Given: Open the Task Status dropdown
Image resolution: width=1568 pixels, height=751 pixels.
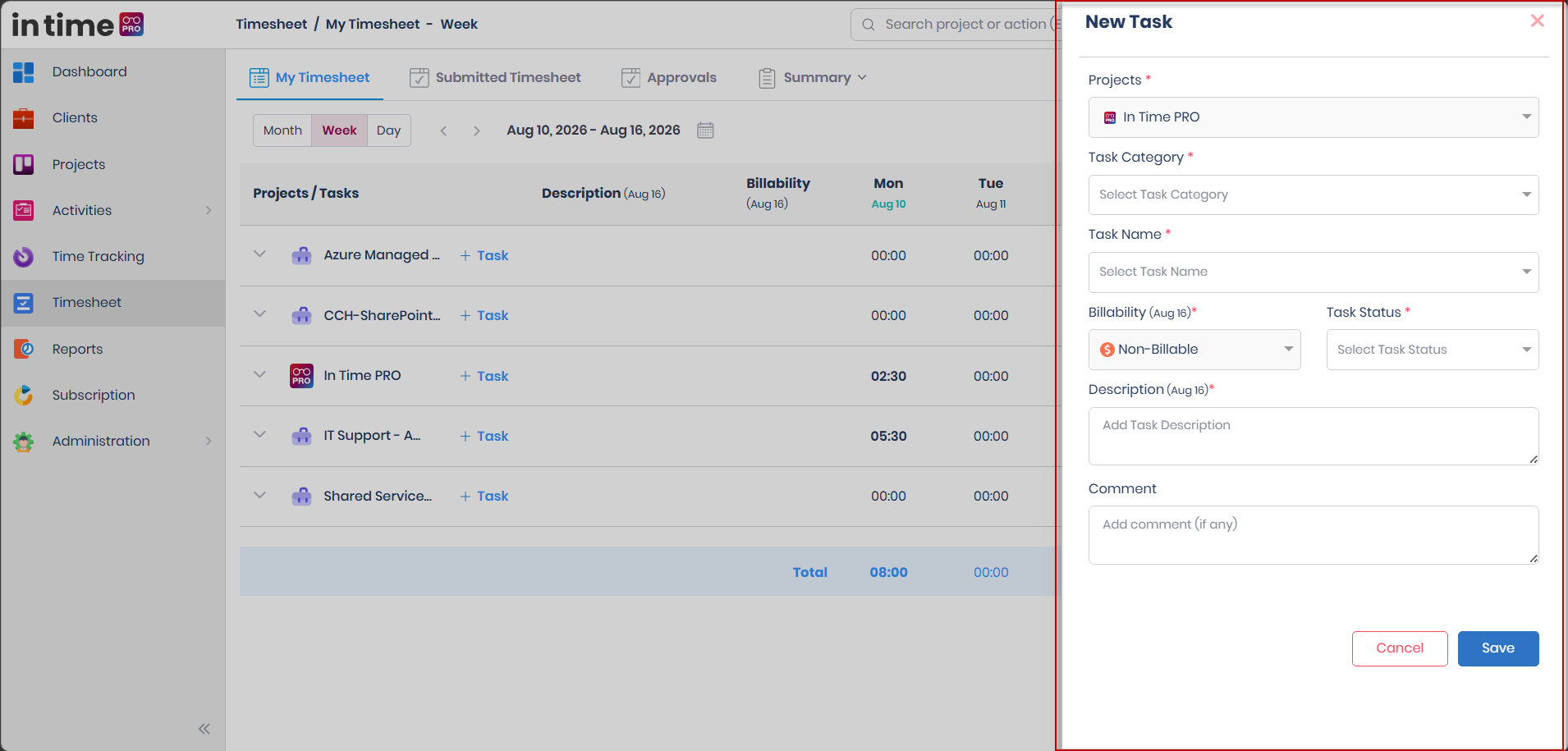Looking at the screenshot, I should [1433, 350].
